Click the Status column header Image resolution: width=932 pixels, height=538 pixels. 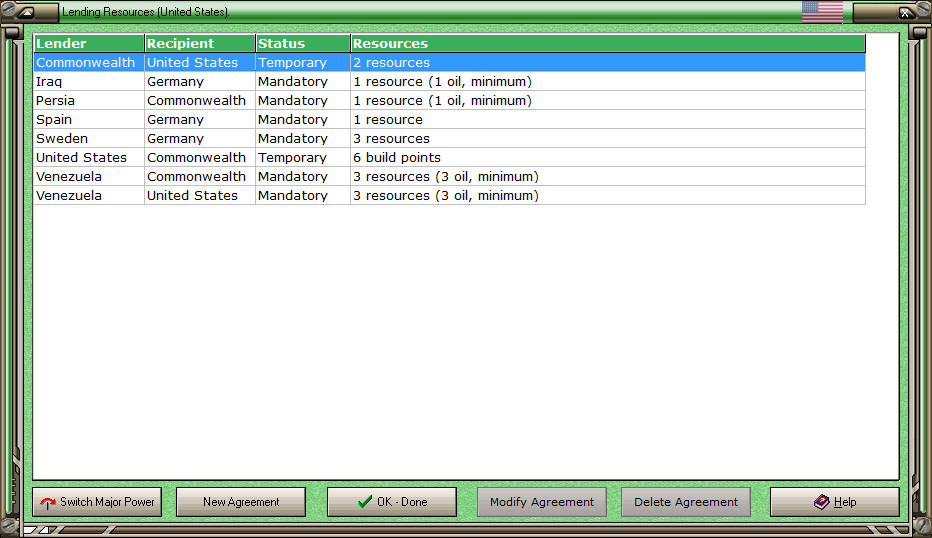(x=303, y=43)
